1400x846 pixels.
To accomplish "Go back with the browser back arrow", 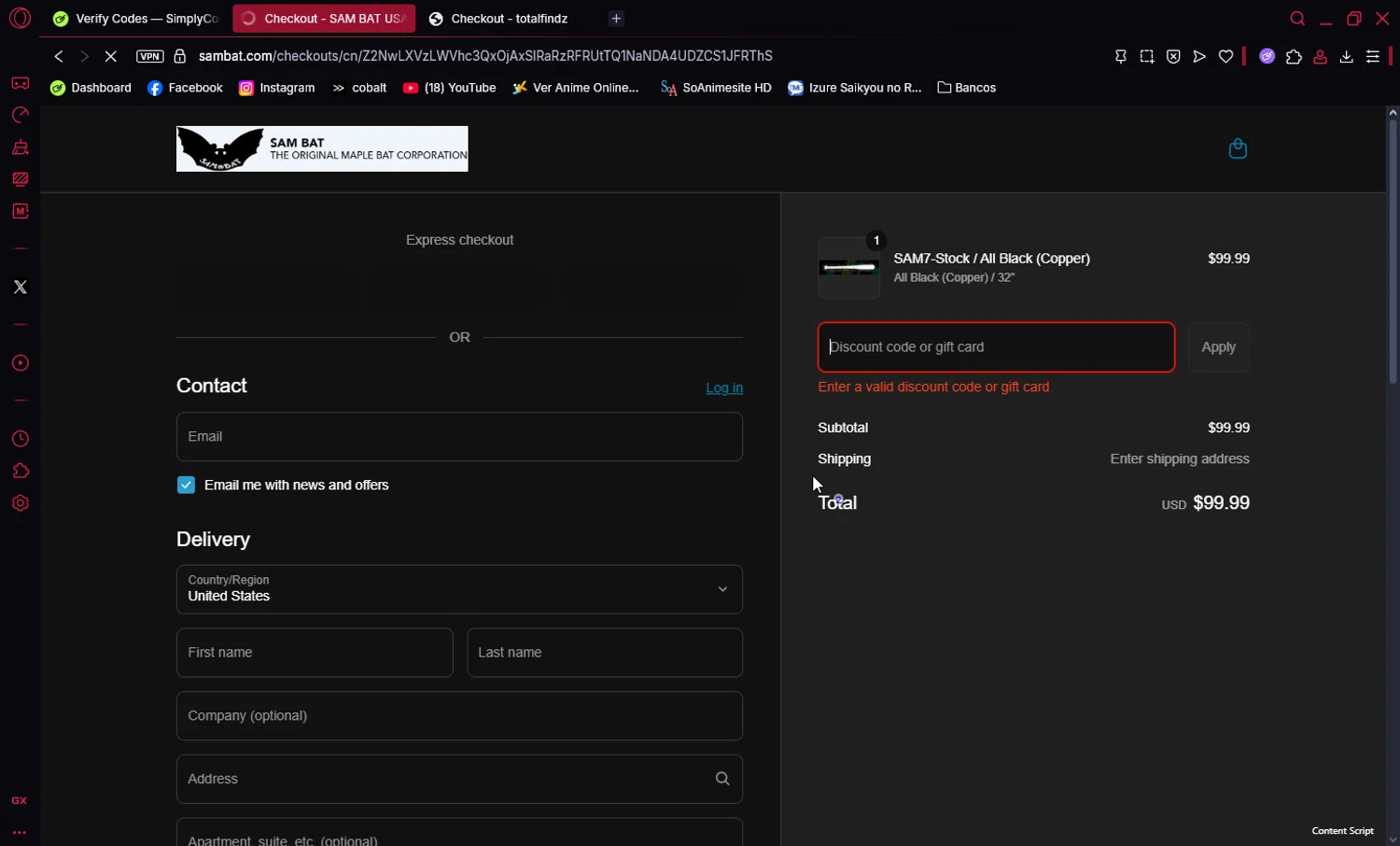I will pyautogui.click(x=59, y=56).
